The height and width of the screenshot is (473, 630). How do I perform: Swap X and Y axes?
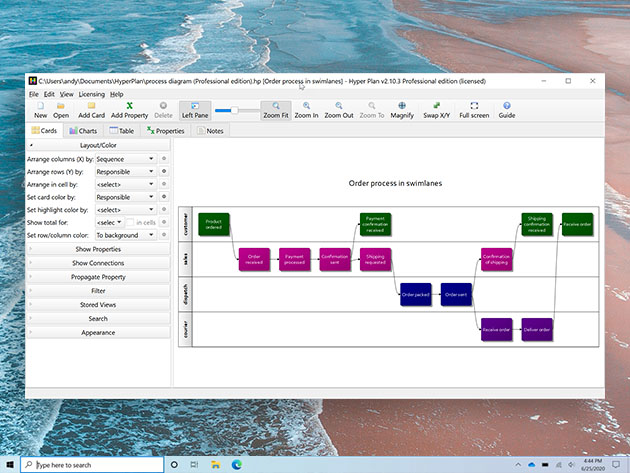pos(437,109)
